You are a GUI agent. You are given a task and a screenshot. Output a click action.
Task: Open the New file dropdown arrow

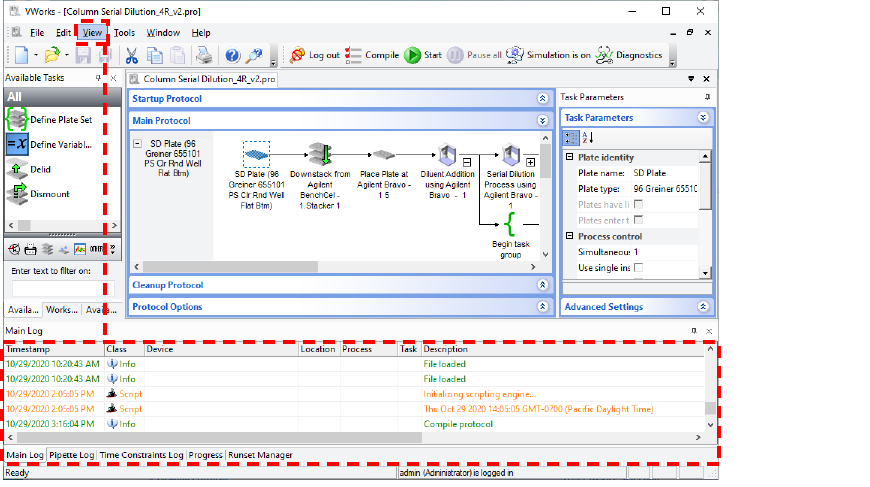(x=36, y=55)
